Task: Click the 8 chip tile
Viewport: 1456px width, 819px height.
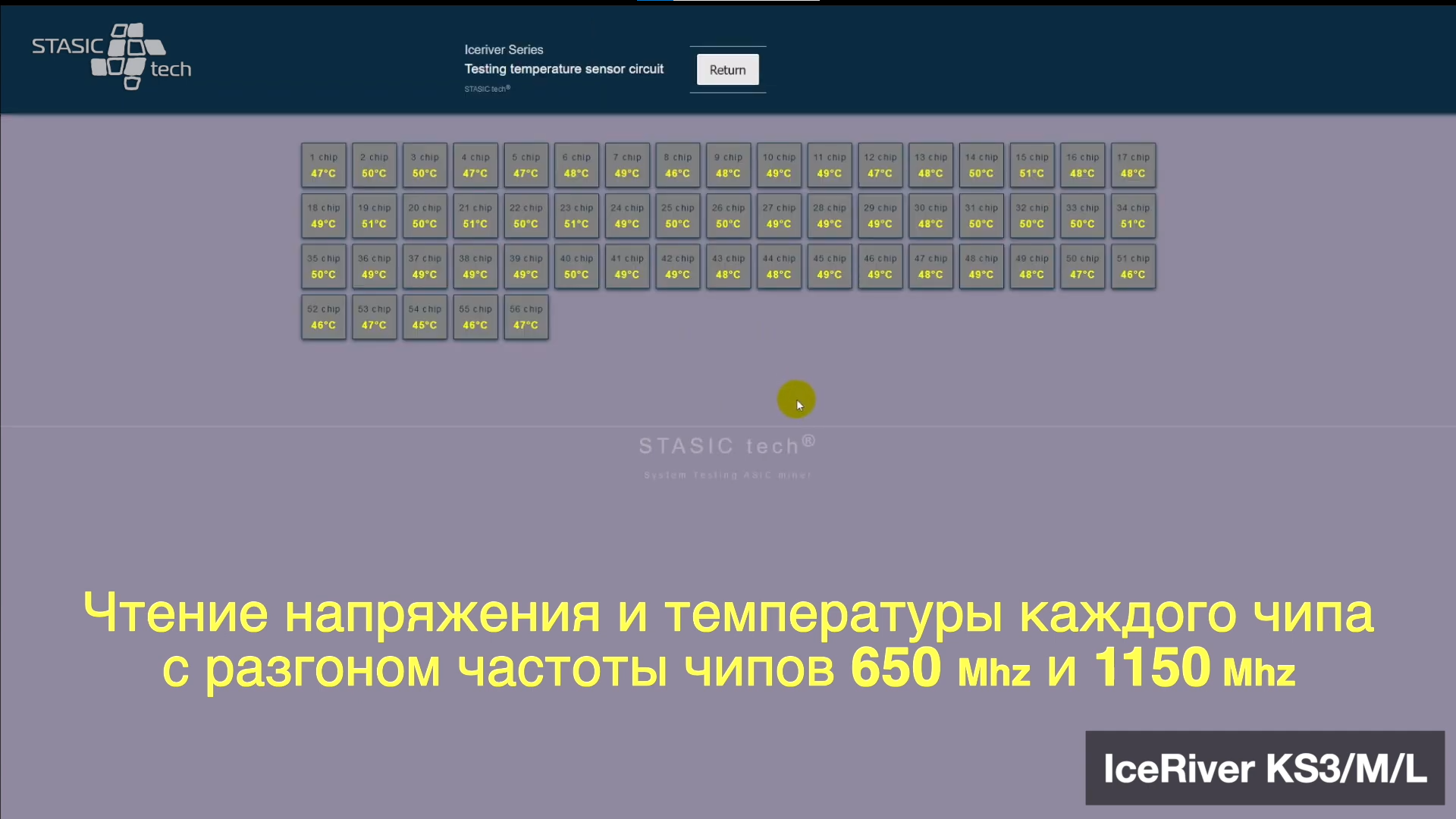Action: point(678,165)
